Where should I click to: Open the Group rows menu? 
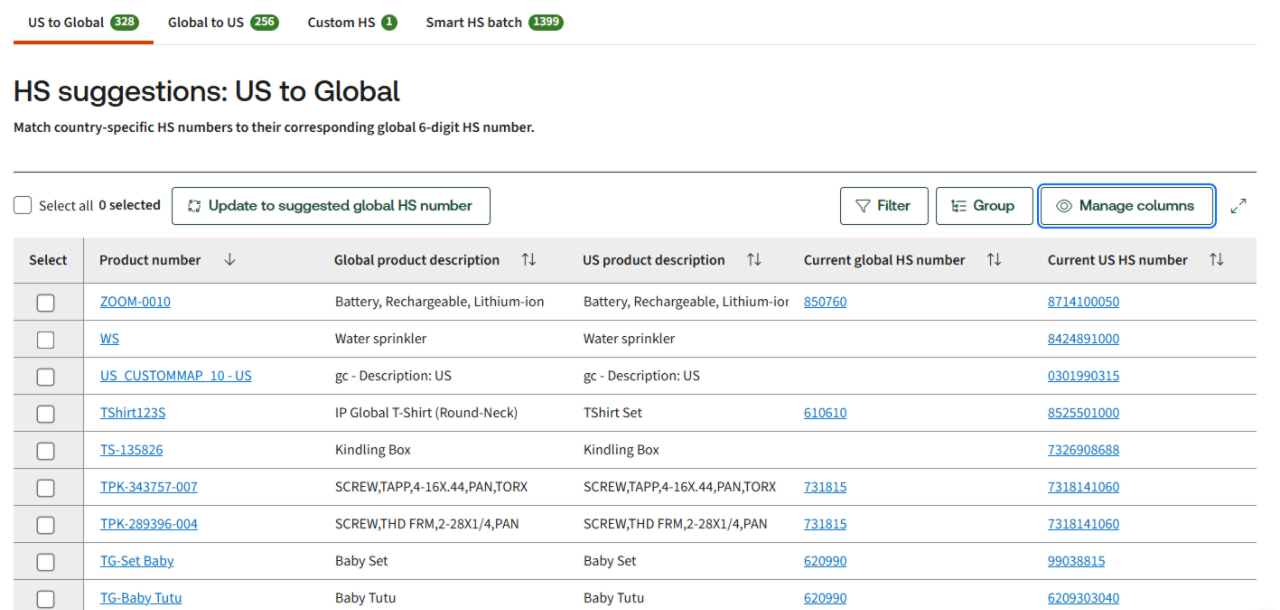983,206
